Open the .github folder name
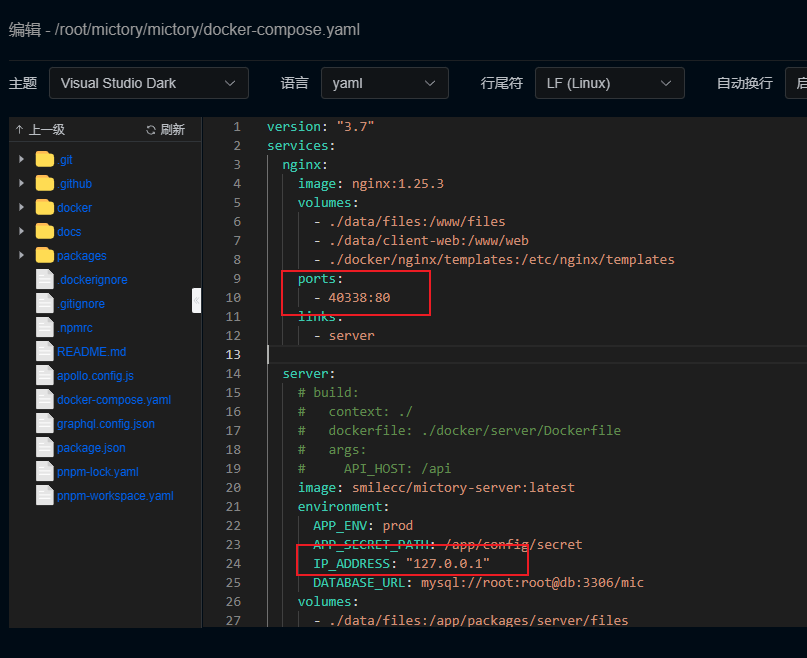807x658 pixels. (x=74, y=184)
